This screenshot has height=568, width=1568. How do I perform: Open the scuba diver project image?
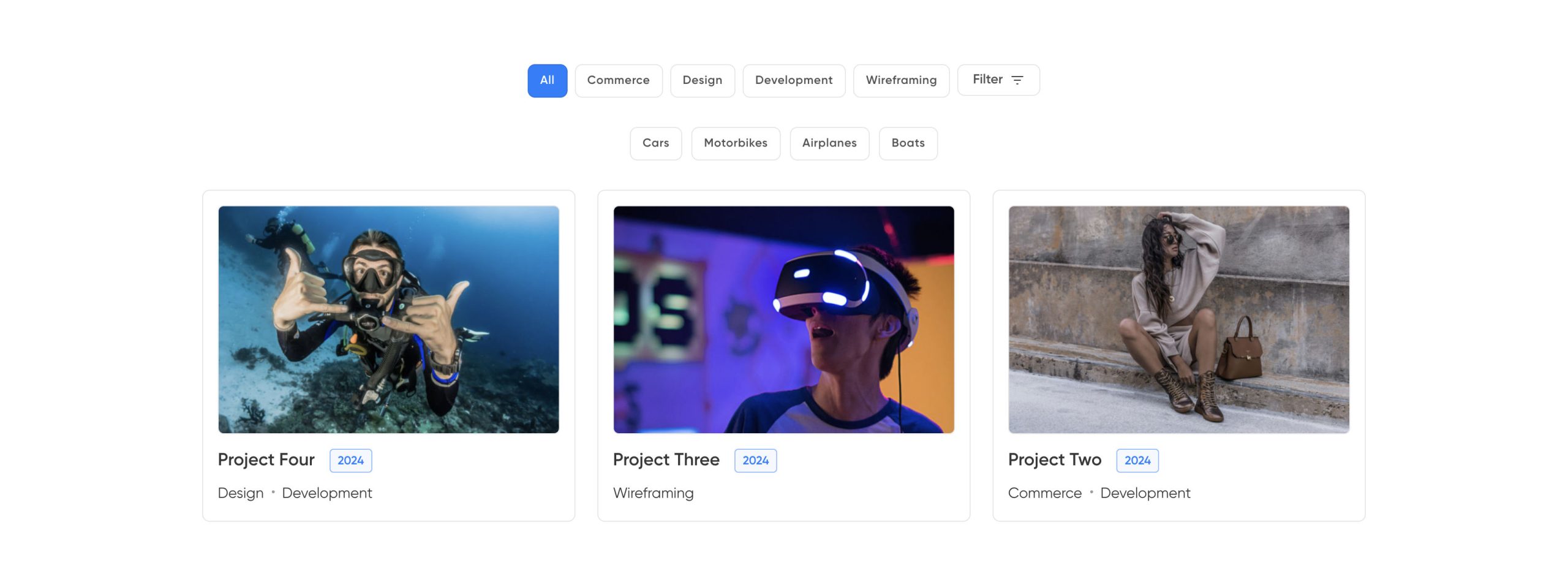[x=388, y=319]
